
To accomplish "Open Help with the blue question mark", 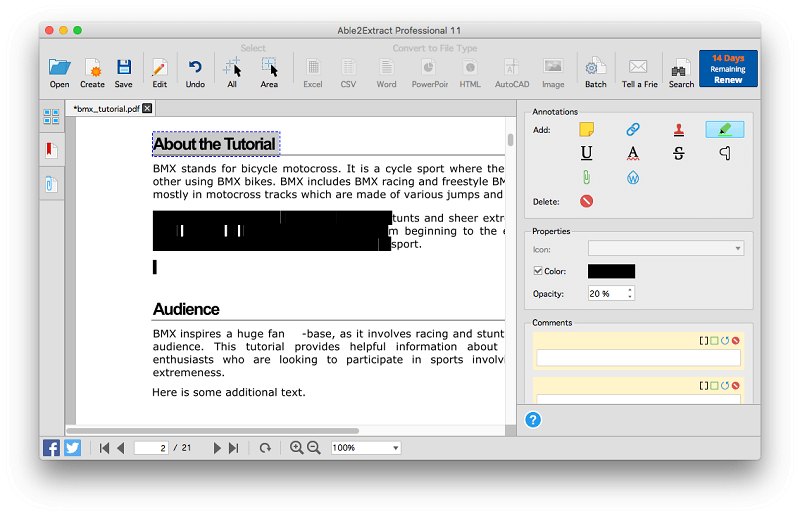I will point(533,420).
